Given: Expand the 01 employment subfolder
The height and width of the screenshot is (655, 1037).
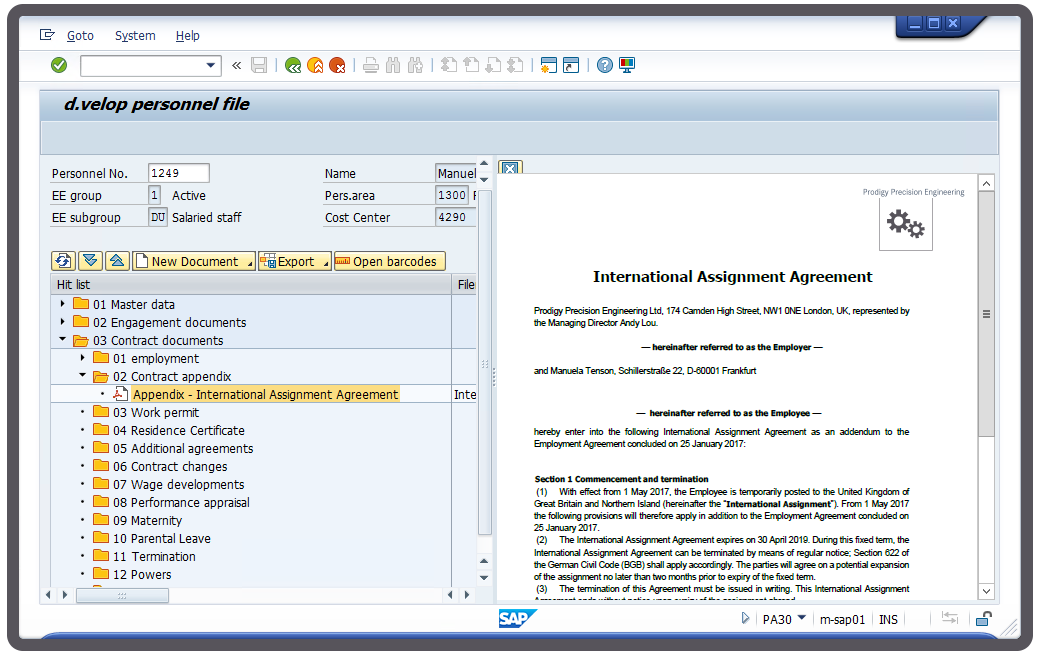Looking at the screenshot, I should click(83, 358).
